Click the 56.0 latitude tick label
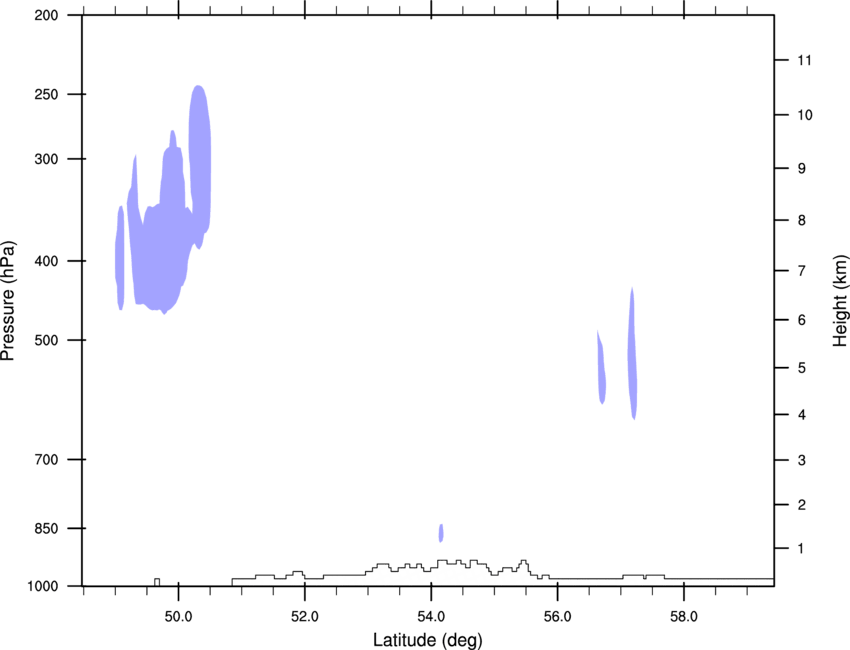The image size is (850, 650). pyautogui.click(x=557, y=617)
